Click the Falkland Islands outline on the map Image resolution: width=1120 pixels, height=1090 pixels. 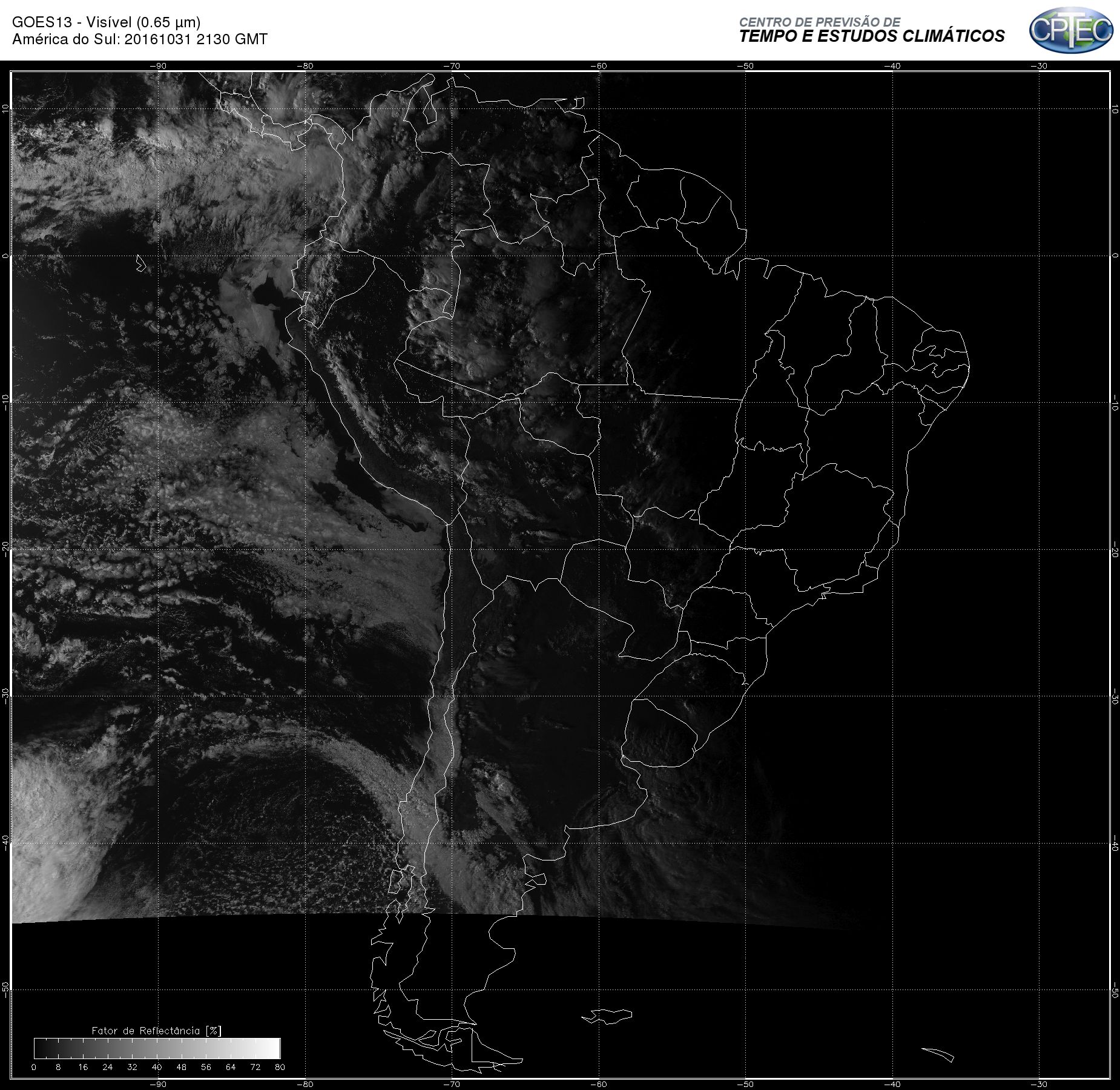pyautogui.click(x=608, y=1016)
